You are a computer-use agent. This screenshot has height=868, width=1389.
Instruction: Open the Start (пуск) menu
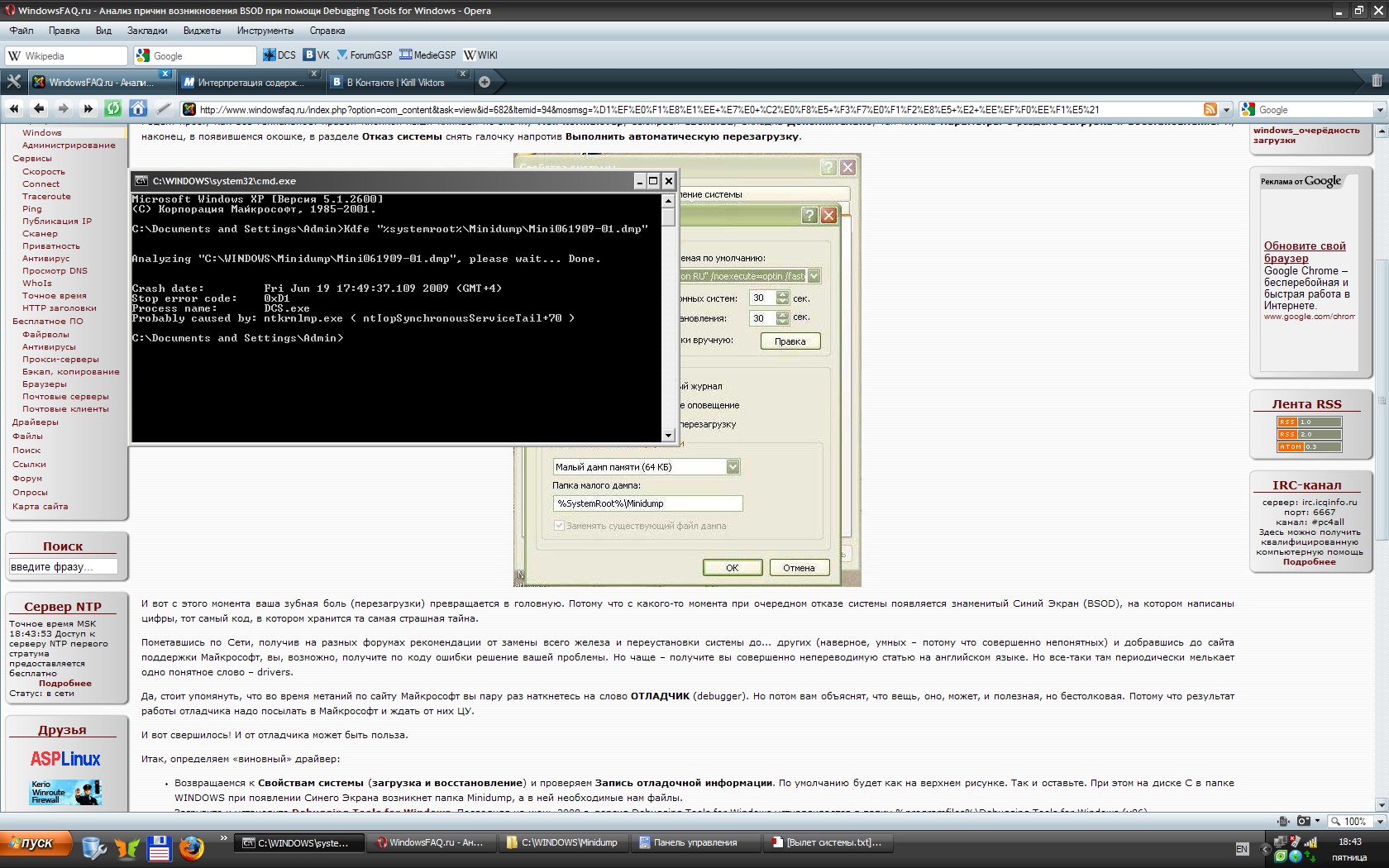coord(36,843)
